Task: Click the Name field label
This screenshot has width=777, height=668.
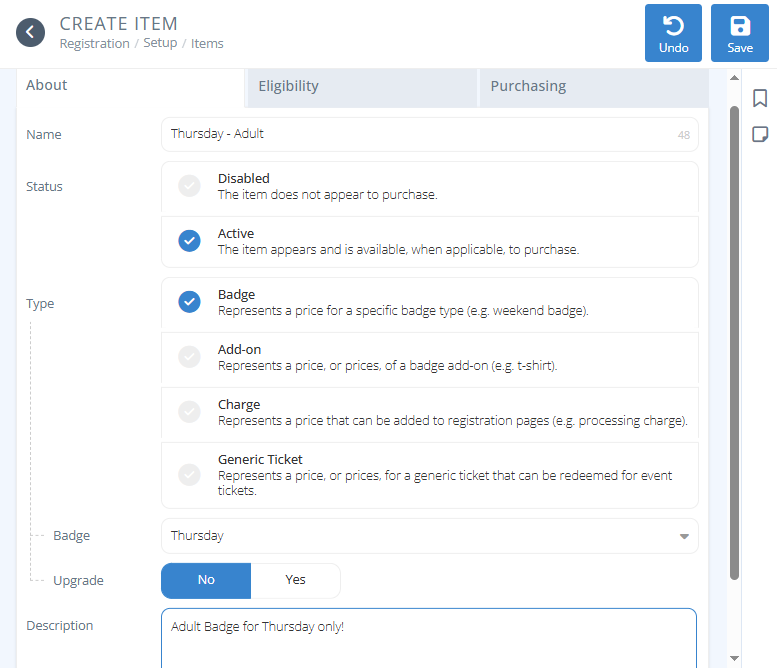Action: tap(44, 135)
